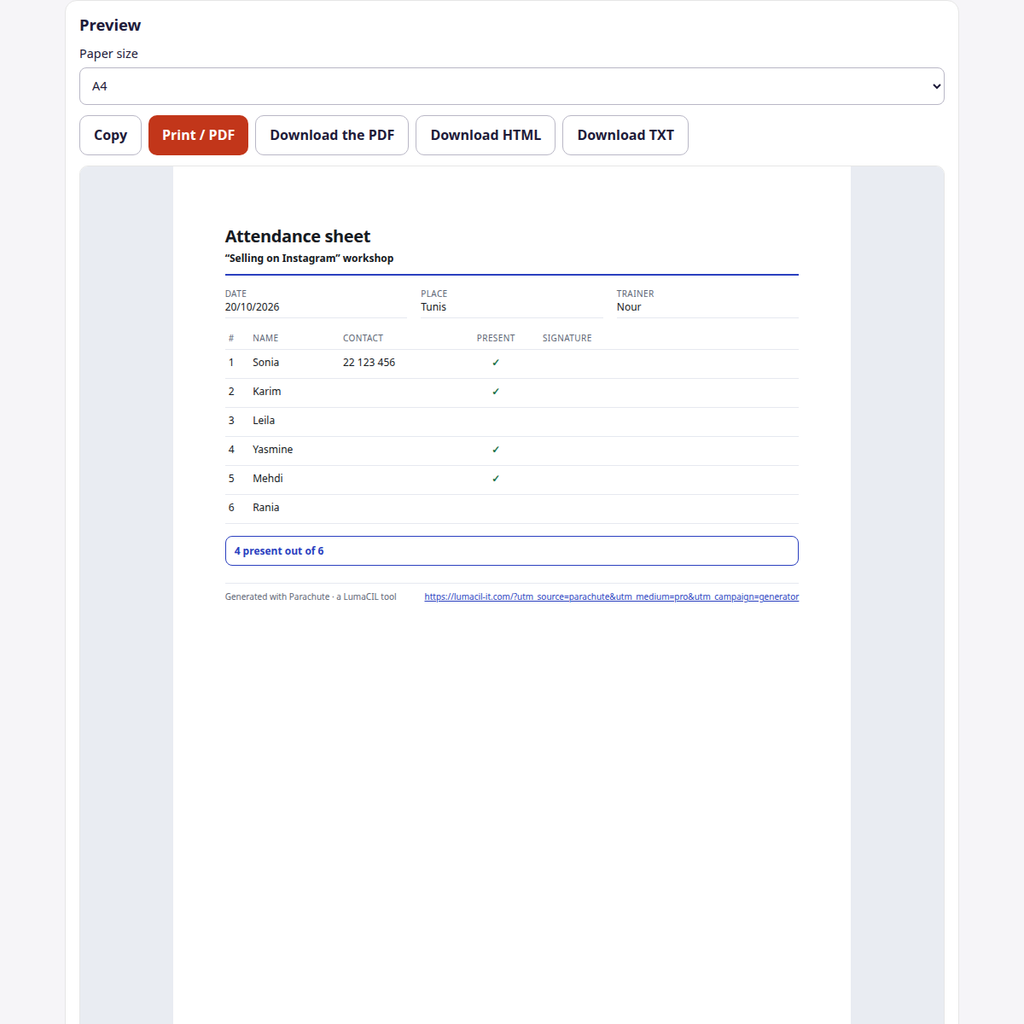Click the present checkmark in Sonia's row
1024x1024 pixels.
[x=496, y=362]
